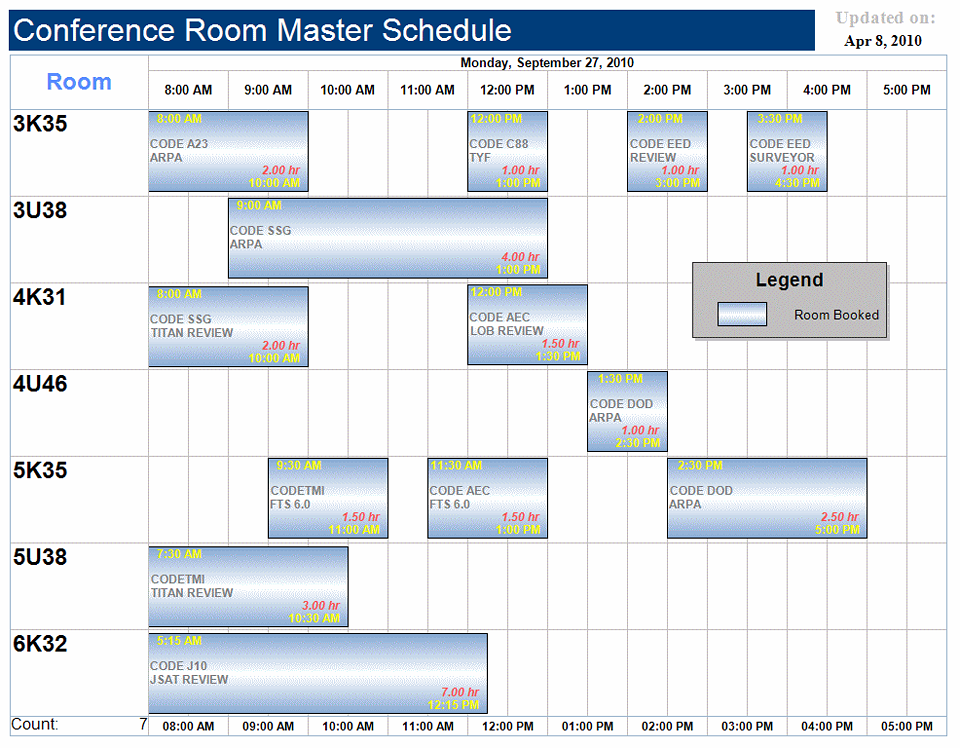Click the CODE DOD ARPA booking in 4U46
960x748 pixels.
[x=627, y=411]
